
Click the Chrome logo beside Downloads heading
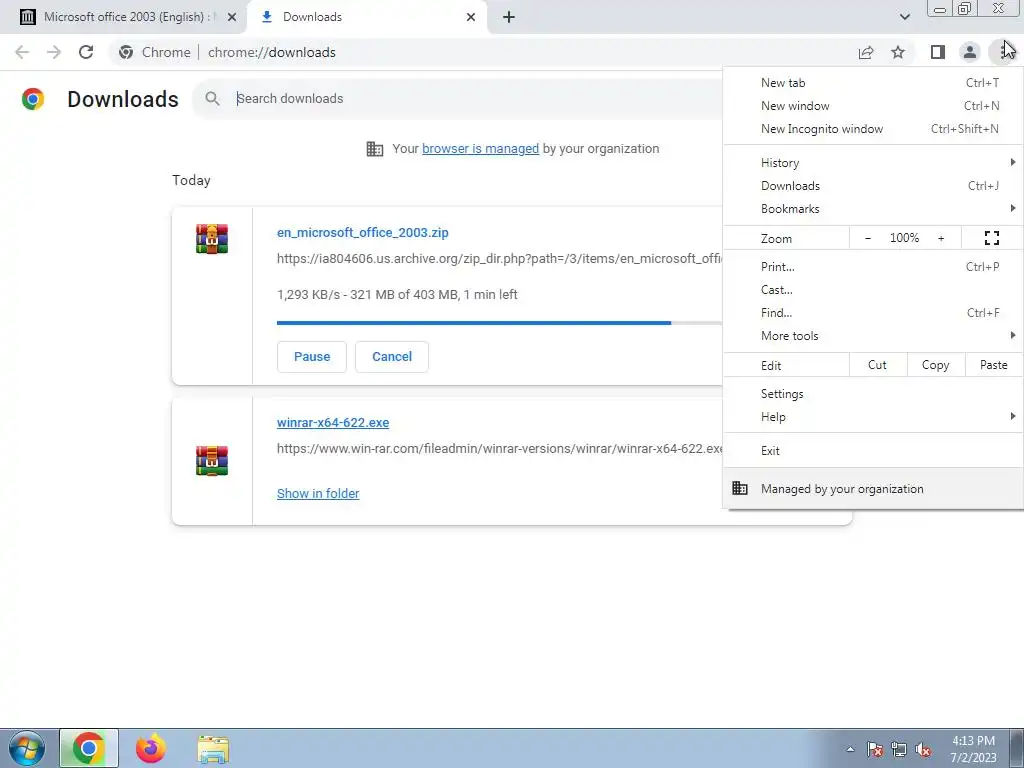click(x=33, y=99)
